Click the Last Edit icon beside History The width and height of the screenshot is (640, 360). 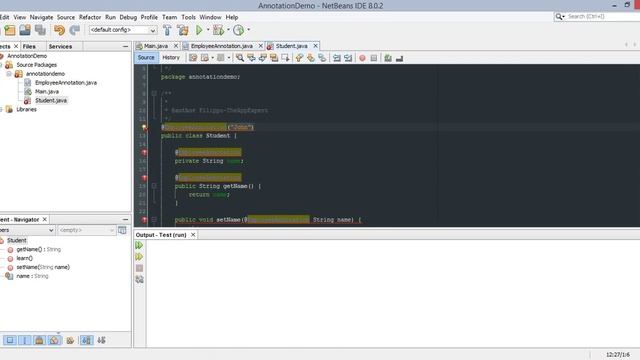pos(193,58)
